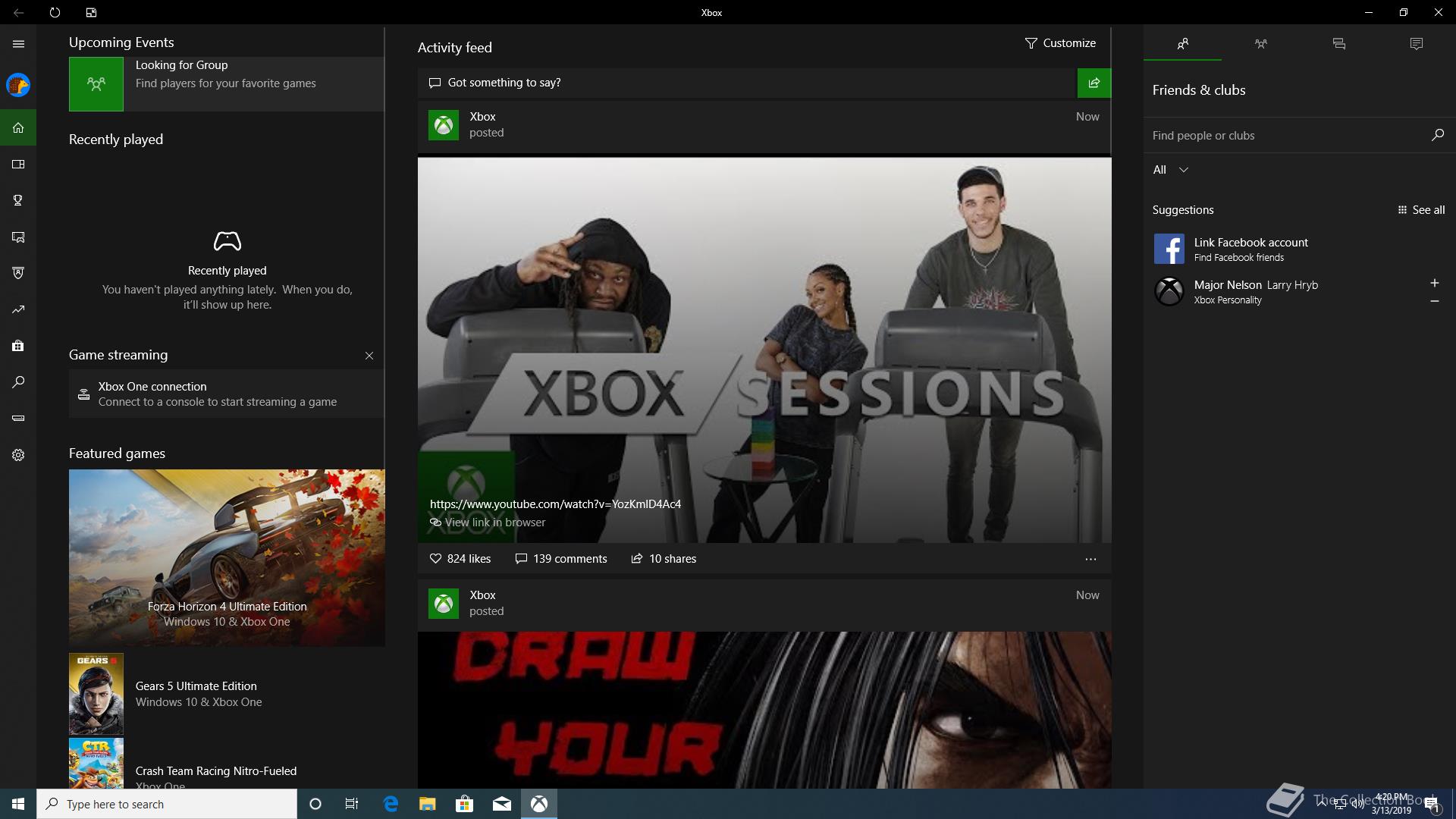Open Trending arrow sidebar icon
1456x819 pixels.
[x=18, y=309]
